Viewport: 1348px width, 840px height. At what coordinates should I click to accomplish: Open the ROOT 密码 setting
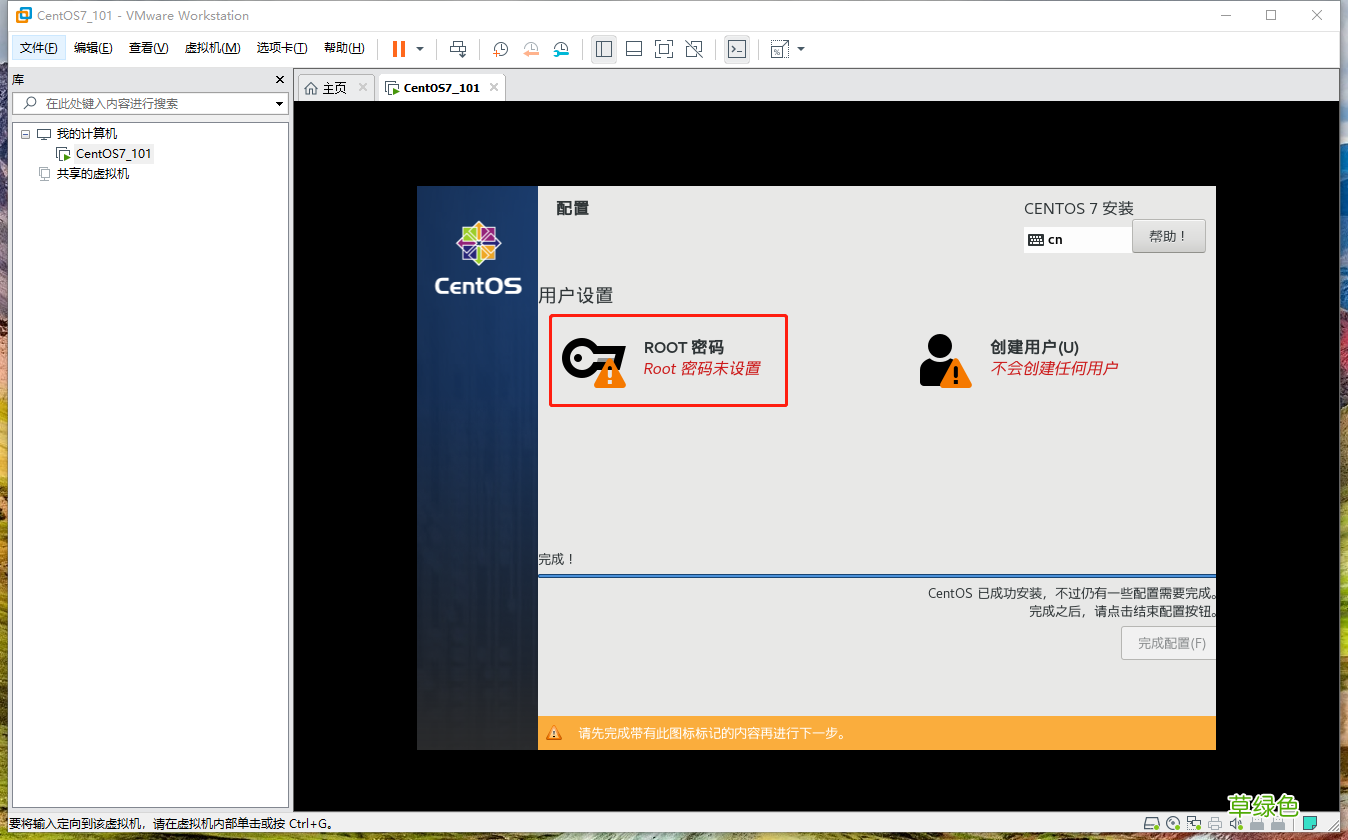668,360
